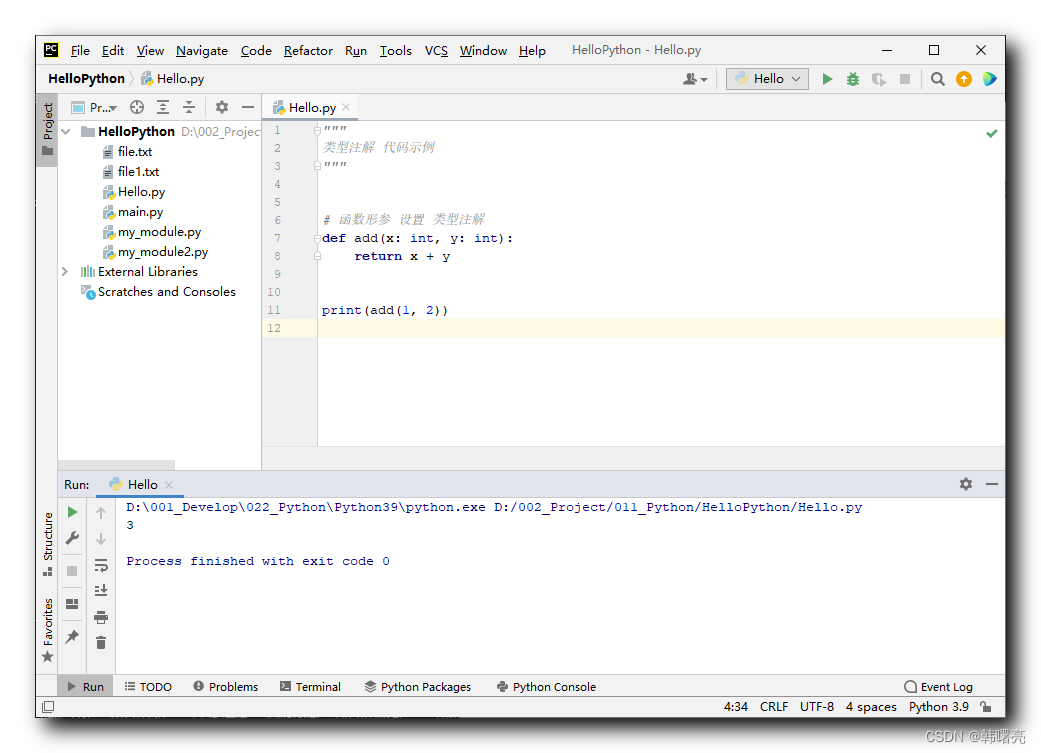Open Search Everywhere magnifier icon
The image size is (1041, 753).
tap(937, 79)
